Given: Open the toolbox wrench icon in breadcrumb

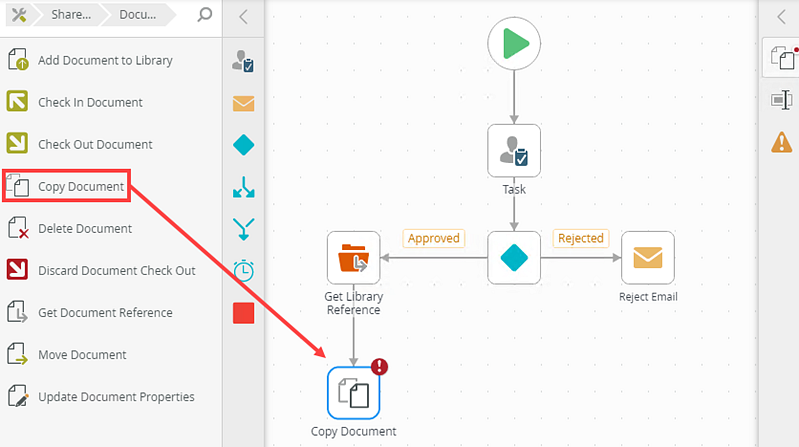Looking at the screenshot, I should [x=19, y=15].
